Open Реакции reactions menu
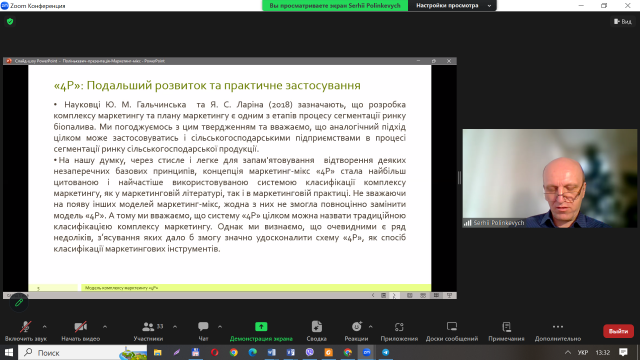 coord(356,331)
